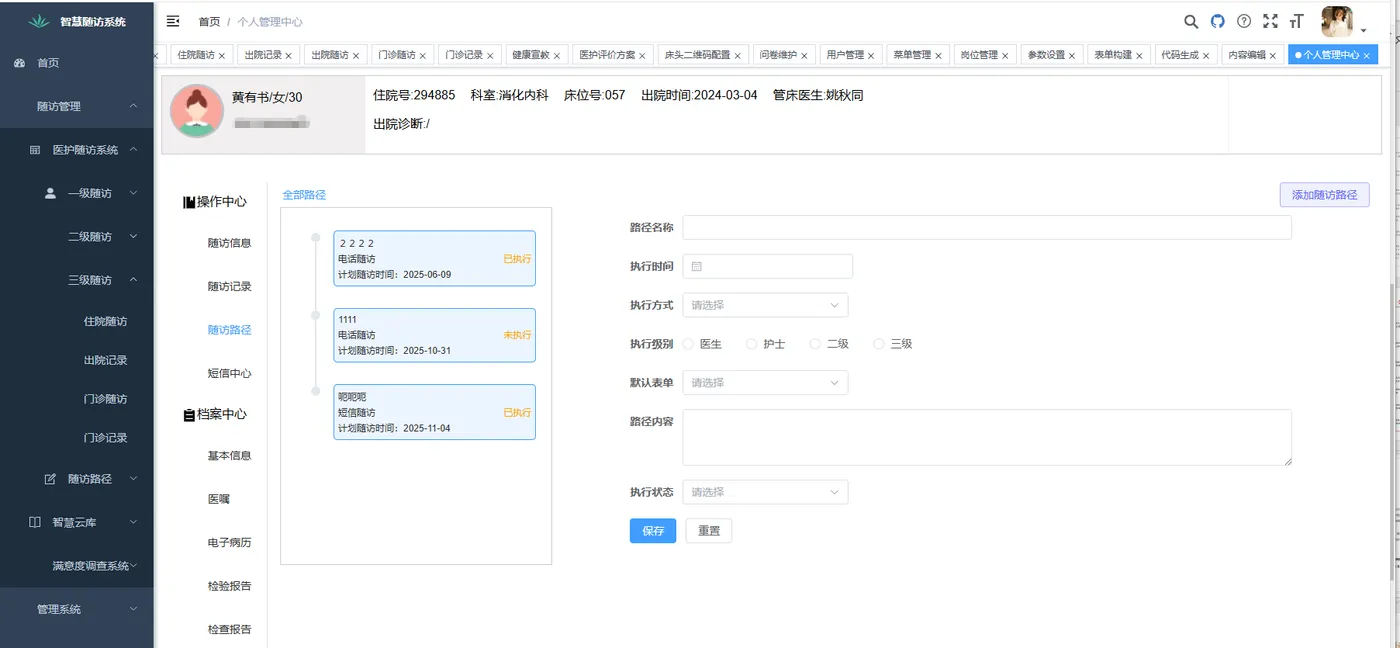Open the search magnifier icon
This screenshot has width=1400, height=648.
pos(1191,21)
